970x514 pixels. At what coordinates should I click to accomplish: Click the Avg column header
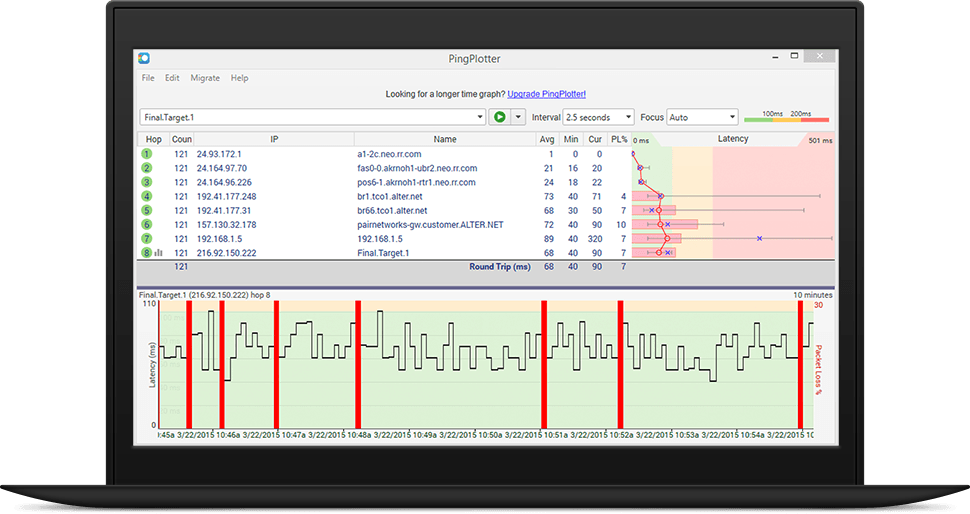coord(547,139)
